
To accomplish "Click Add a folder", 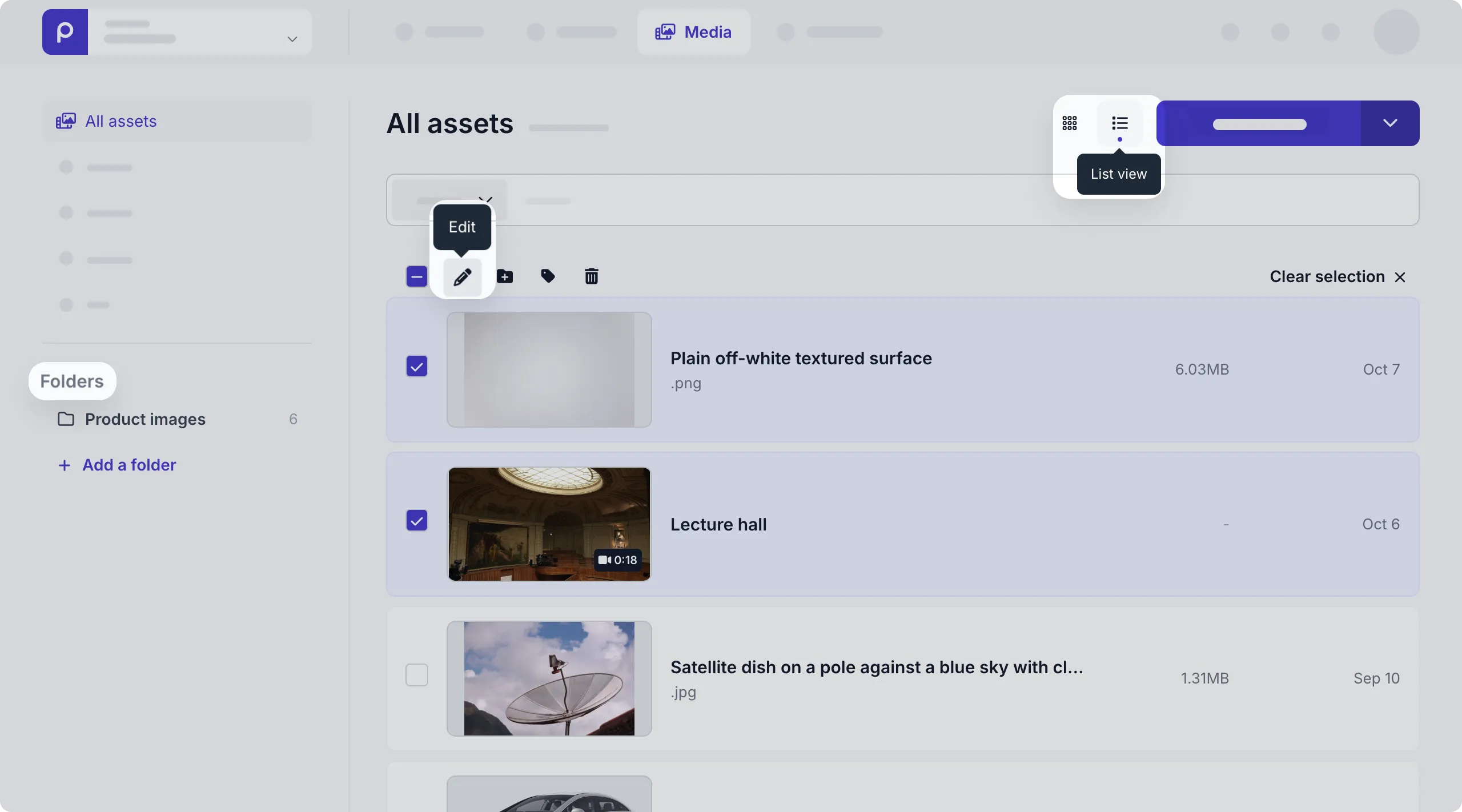I will click(x=117, y=465).
